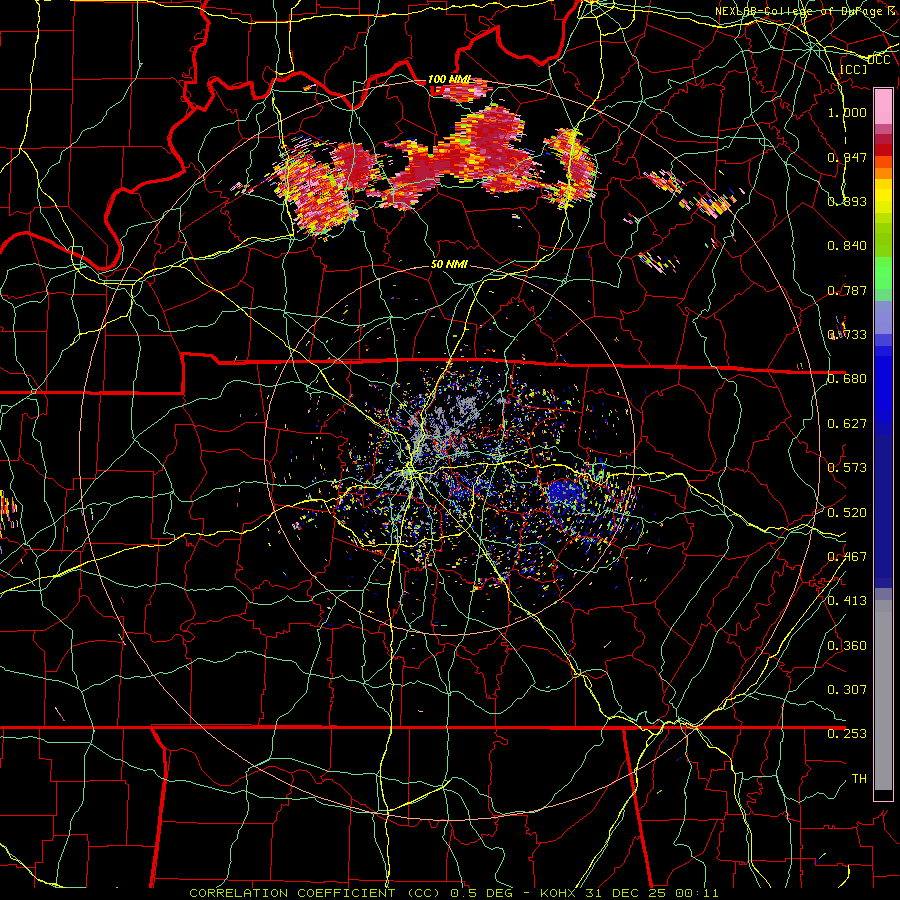The width and height of the screenshot is (900, 900).
Task: Click the [CC] legend title
Action: pos(854,69)
